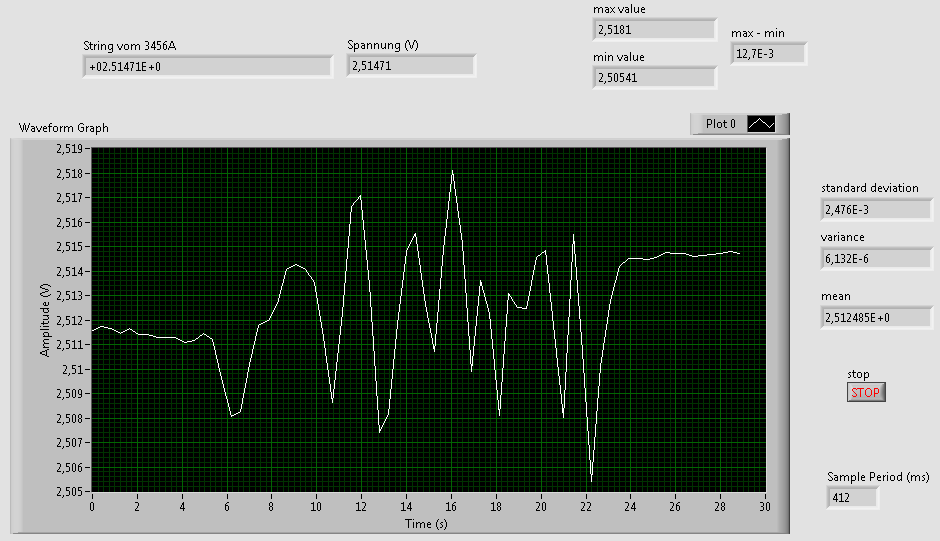The height and width of the screenshot is (541, 940).
Task: Click the max - min caption
Action: click(x=758, y=33)
